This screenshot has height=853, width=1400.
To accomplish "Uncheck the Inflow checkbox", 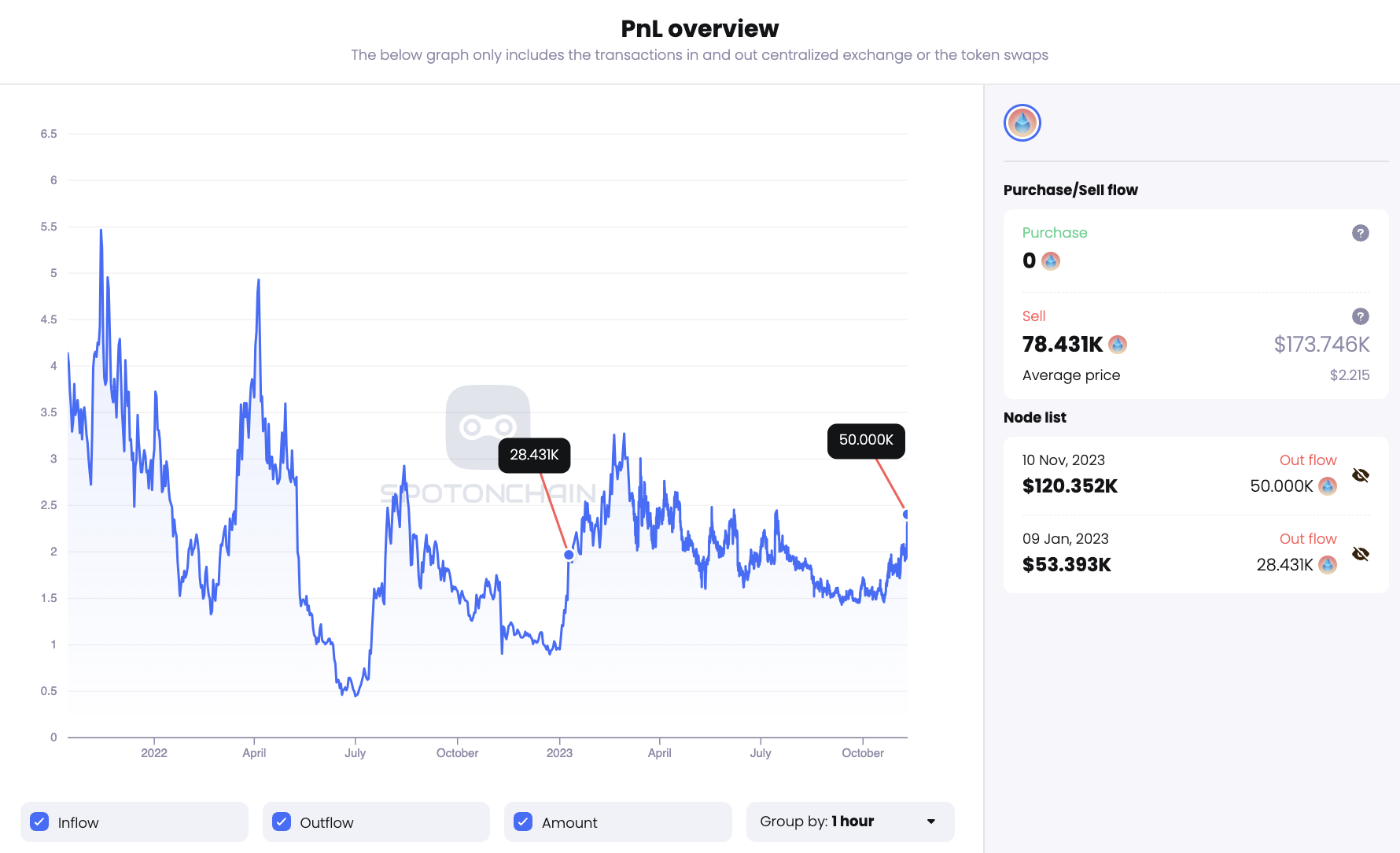I will (x=39, y=822).
